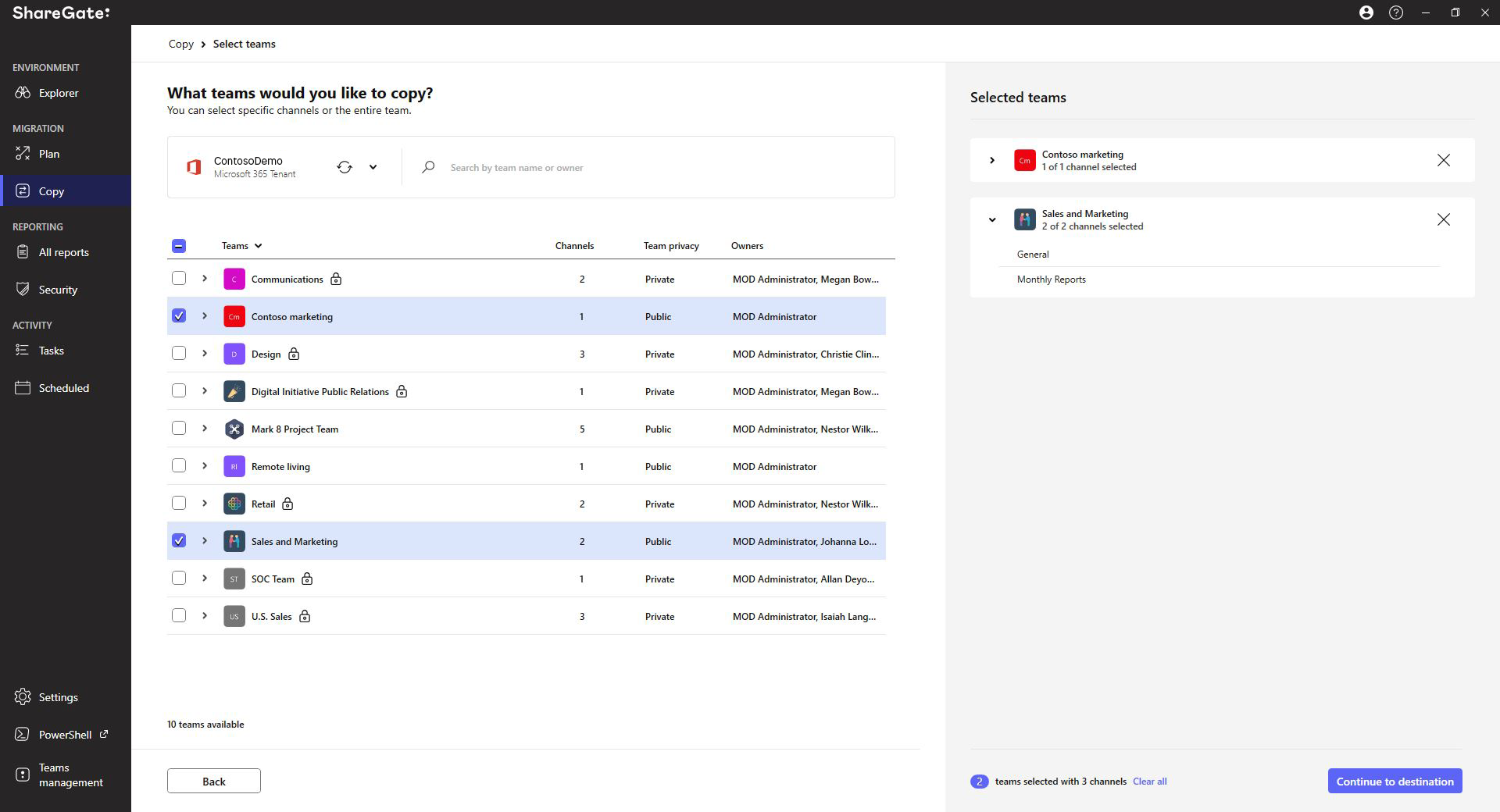1500x812 pixels.
Task: Open the Scheduled calendar icon
Action: point(23,388)
